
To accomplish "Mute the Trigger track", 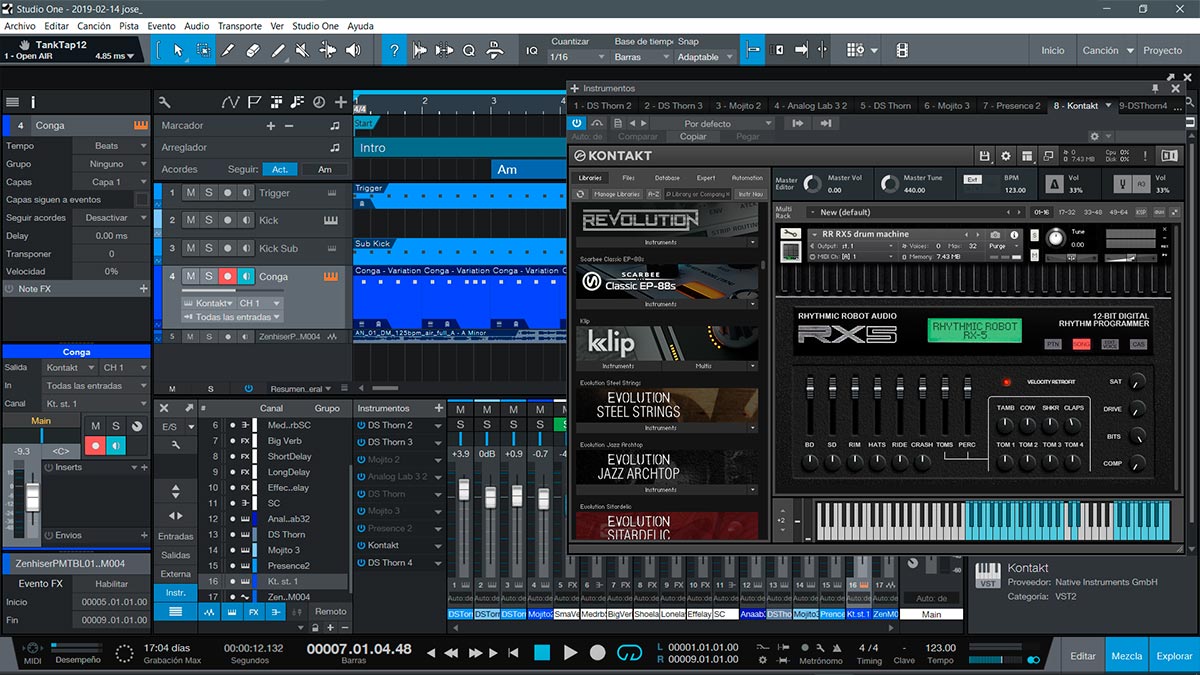I will [x=191, y=193].
